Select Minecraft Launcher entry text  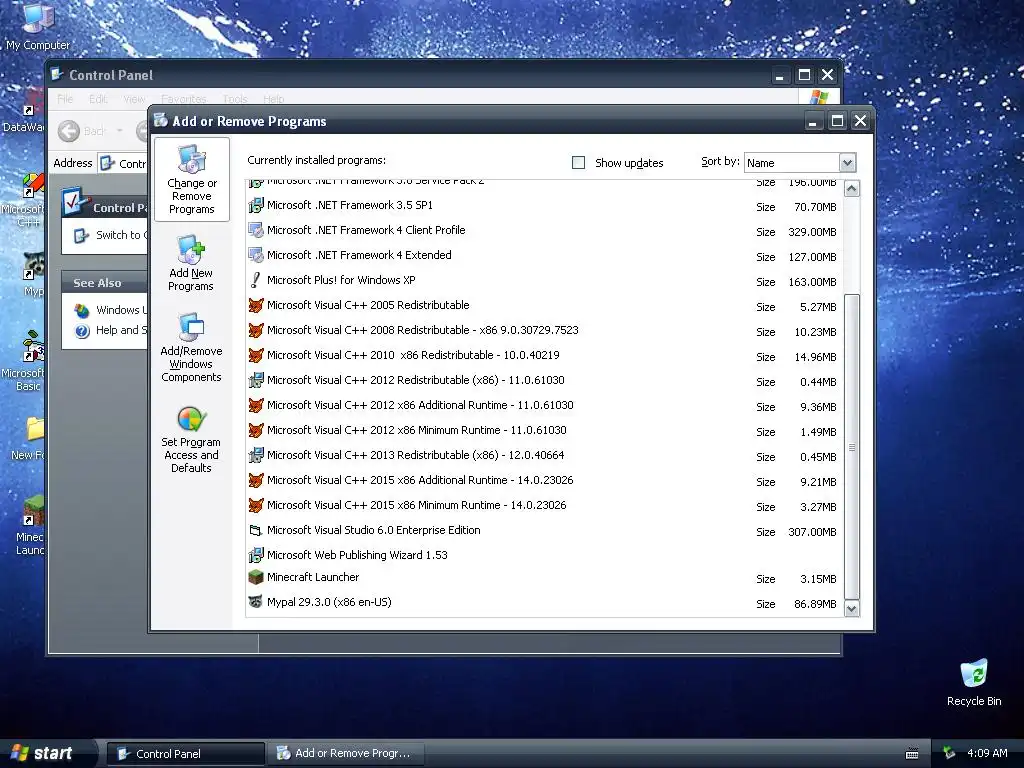coord(313,577)
